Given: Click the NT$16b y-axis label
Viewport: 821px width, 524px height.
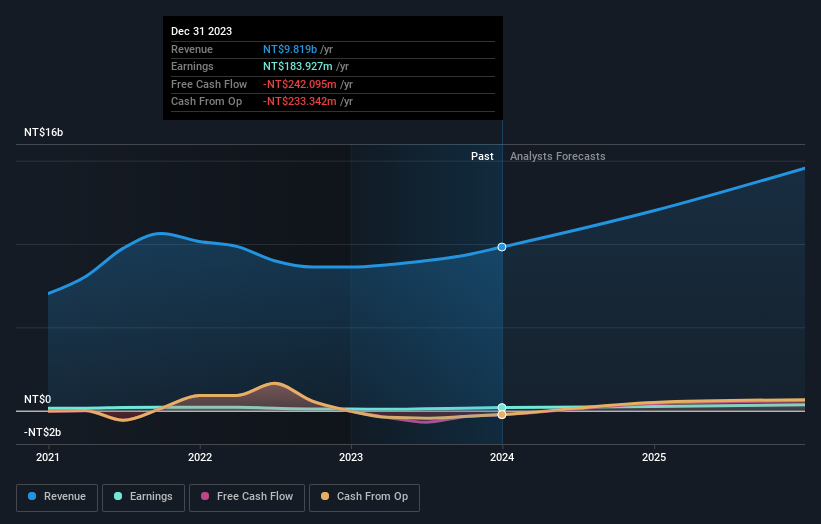Looking at the screenshot, I should tap(43, 132).
